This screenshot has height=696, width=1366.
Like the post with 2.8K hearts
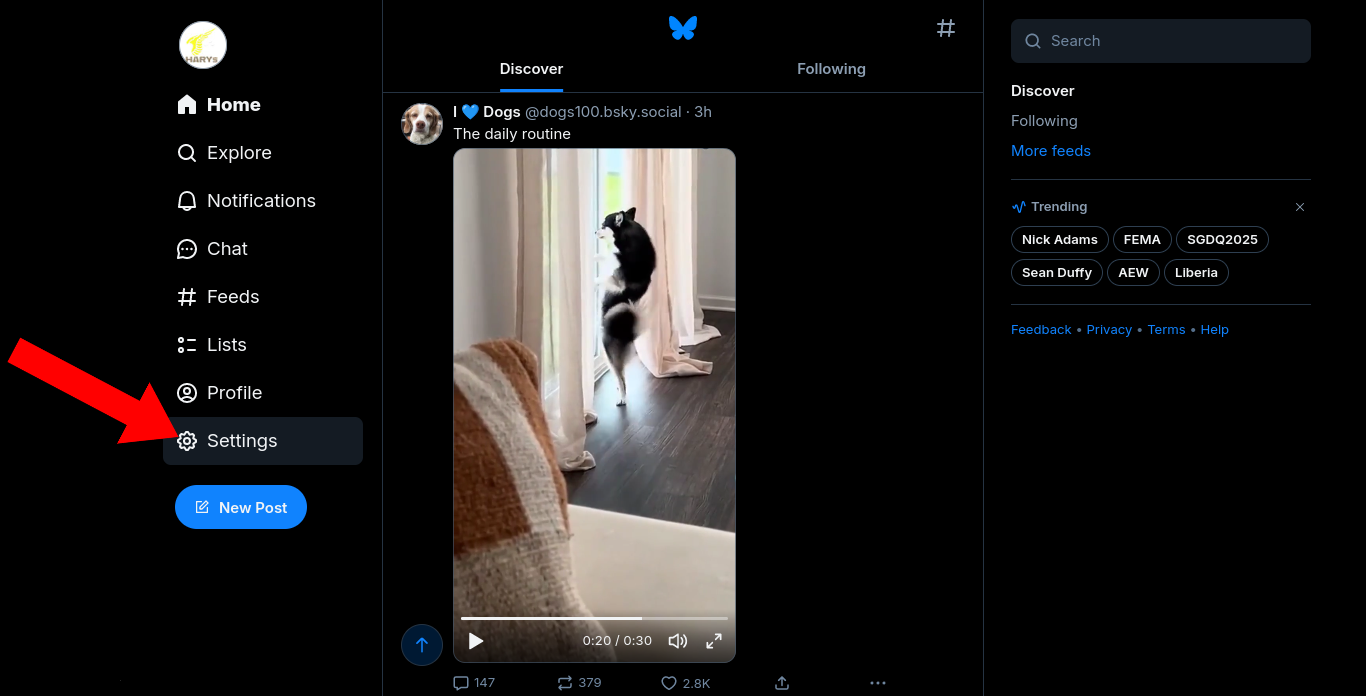pyautogui.click(x=686, y=683)
